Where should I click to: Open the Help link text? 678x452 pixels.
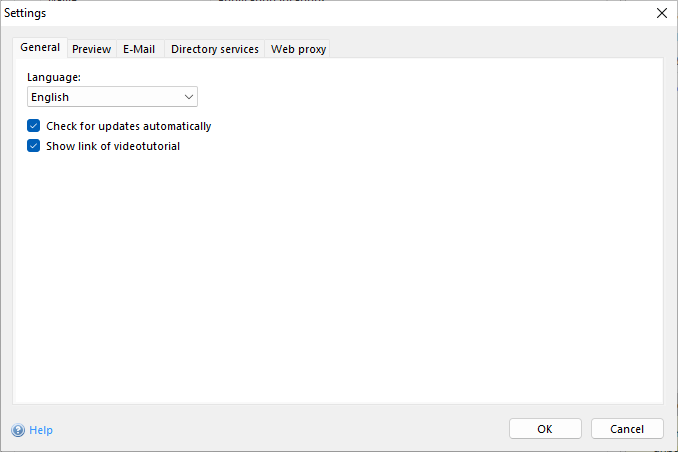[41, 430]
